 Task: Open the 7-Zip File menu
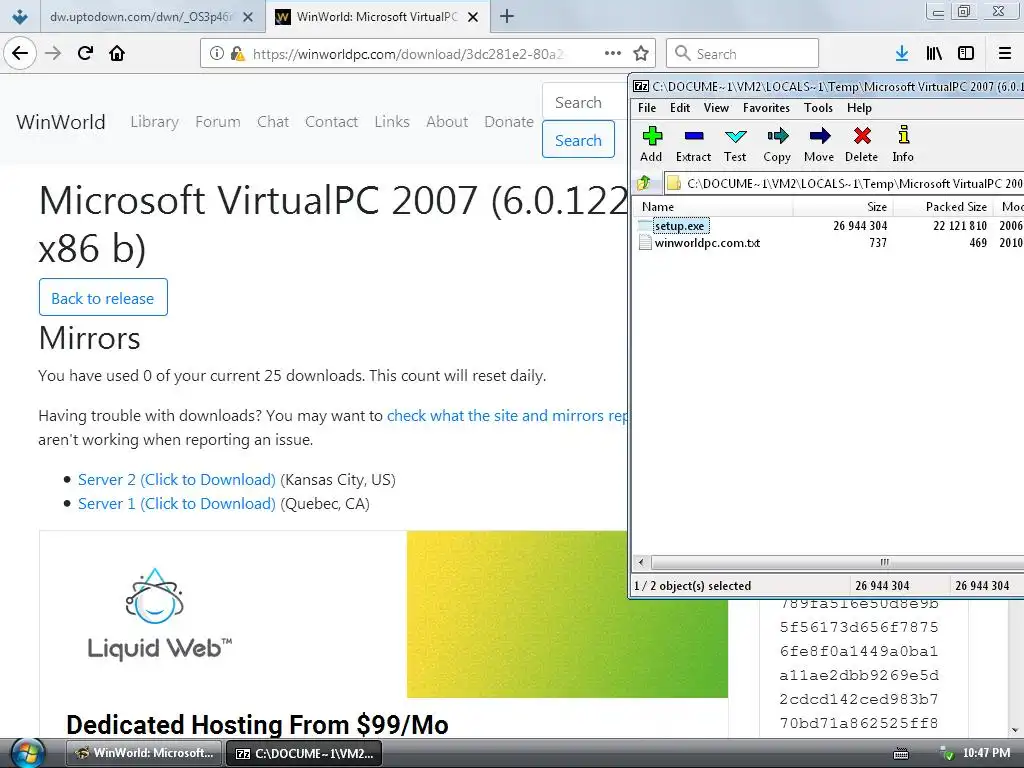coord(647,108)
